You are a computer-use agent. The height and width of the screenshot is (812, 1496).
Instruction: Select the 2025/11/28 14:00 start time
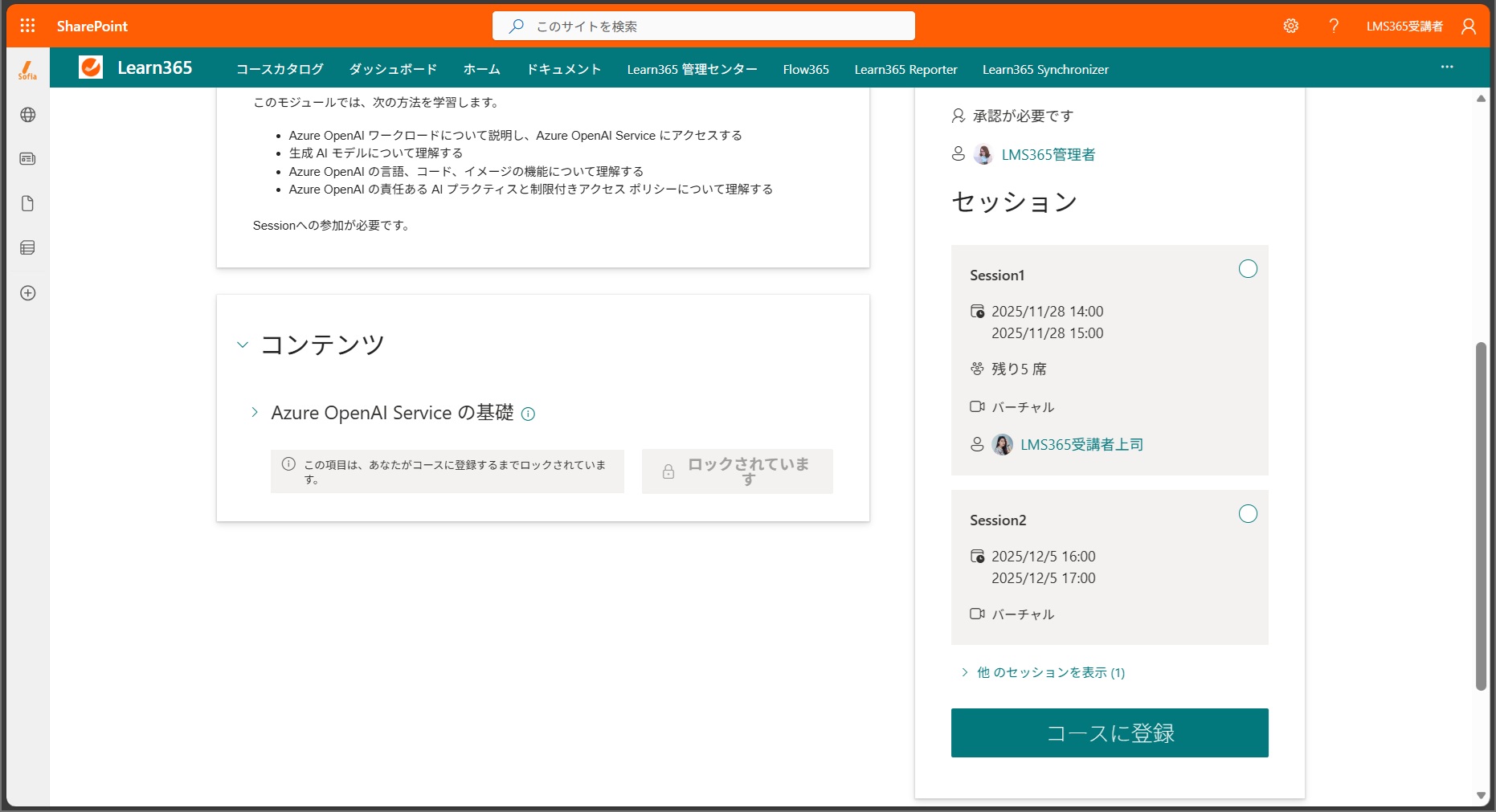[1047, 311]
